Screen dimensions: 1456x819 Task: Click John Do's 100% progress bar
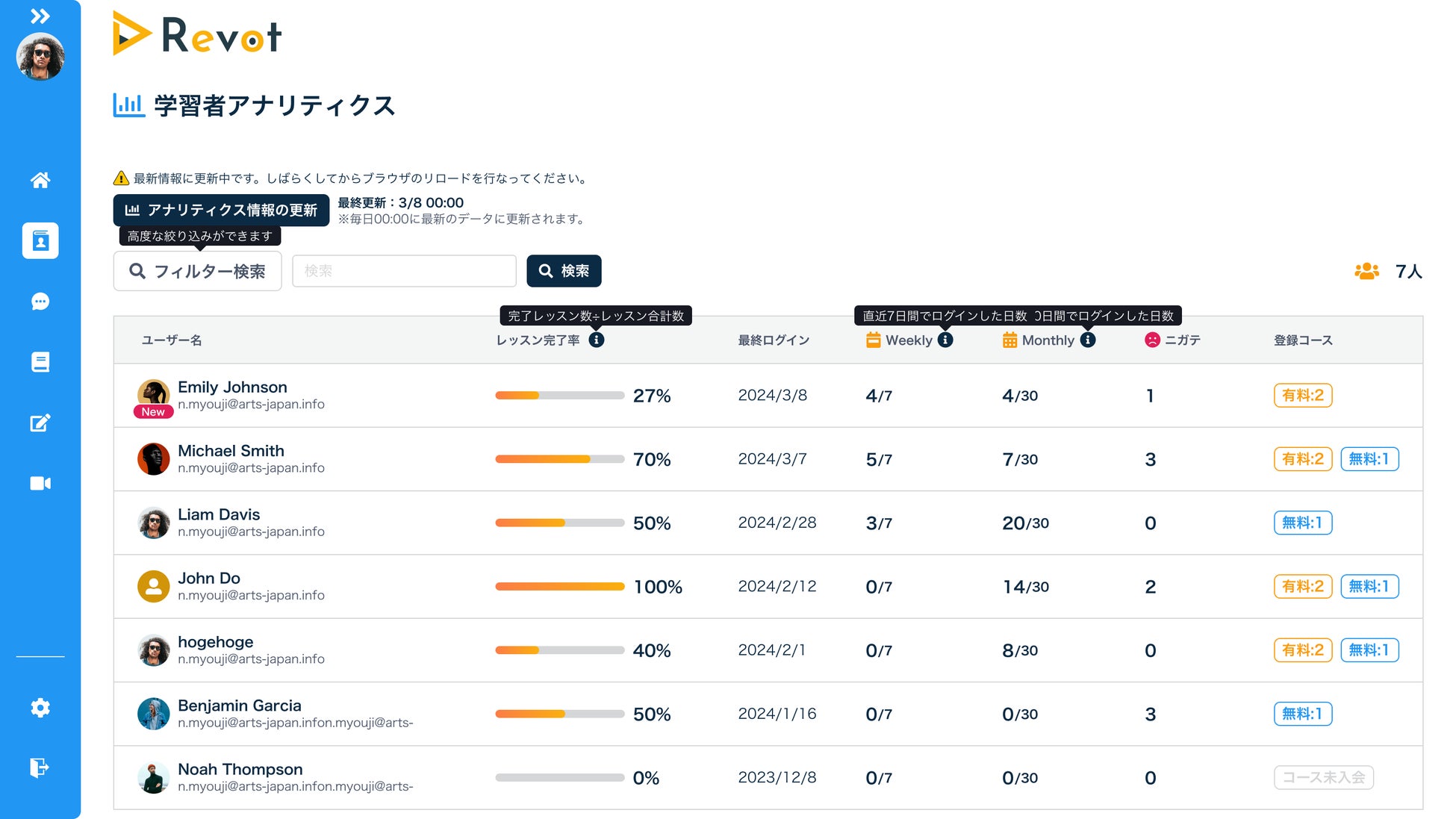pos(559,587)
